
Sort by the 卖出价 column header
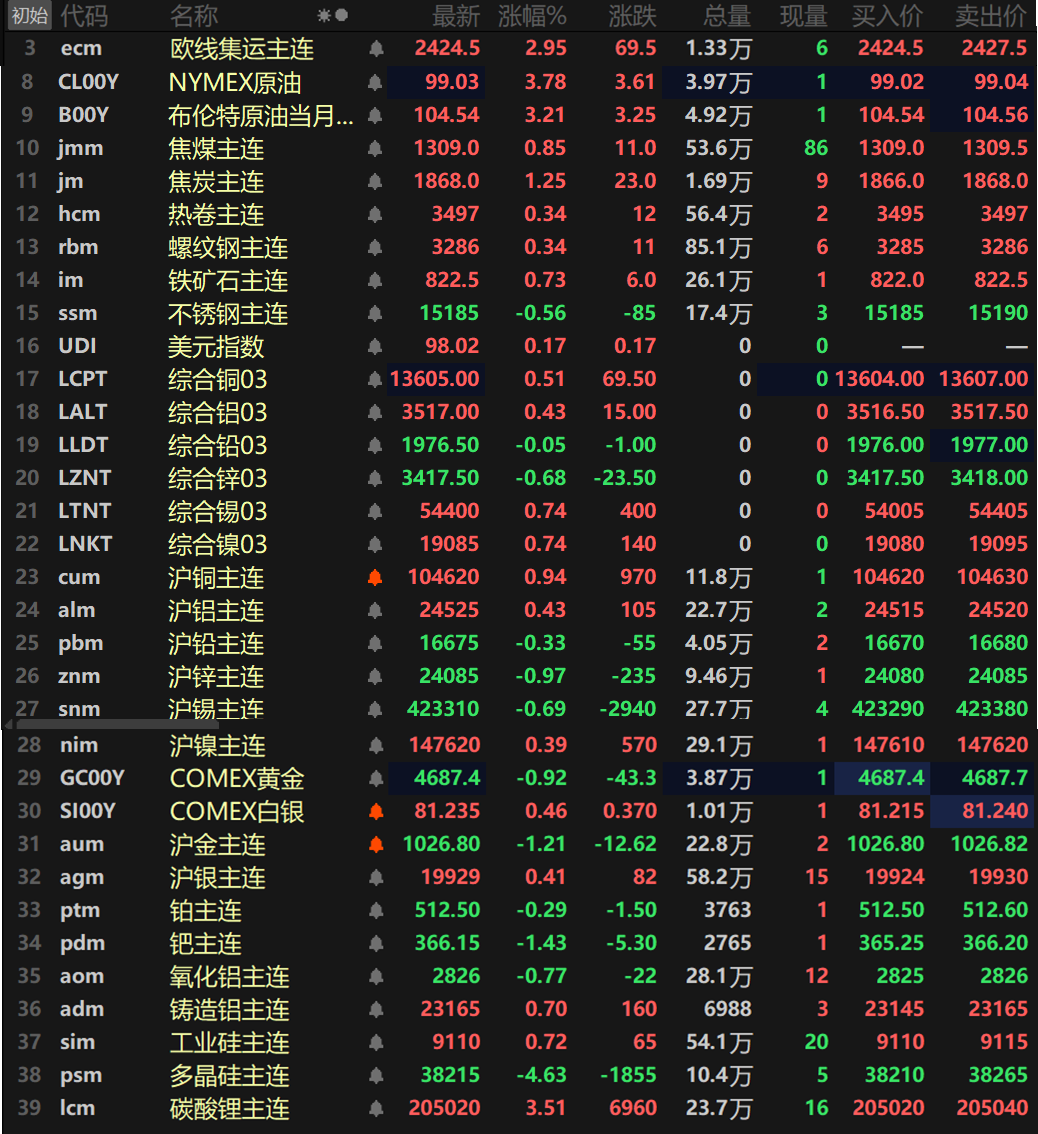point(991,15)
